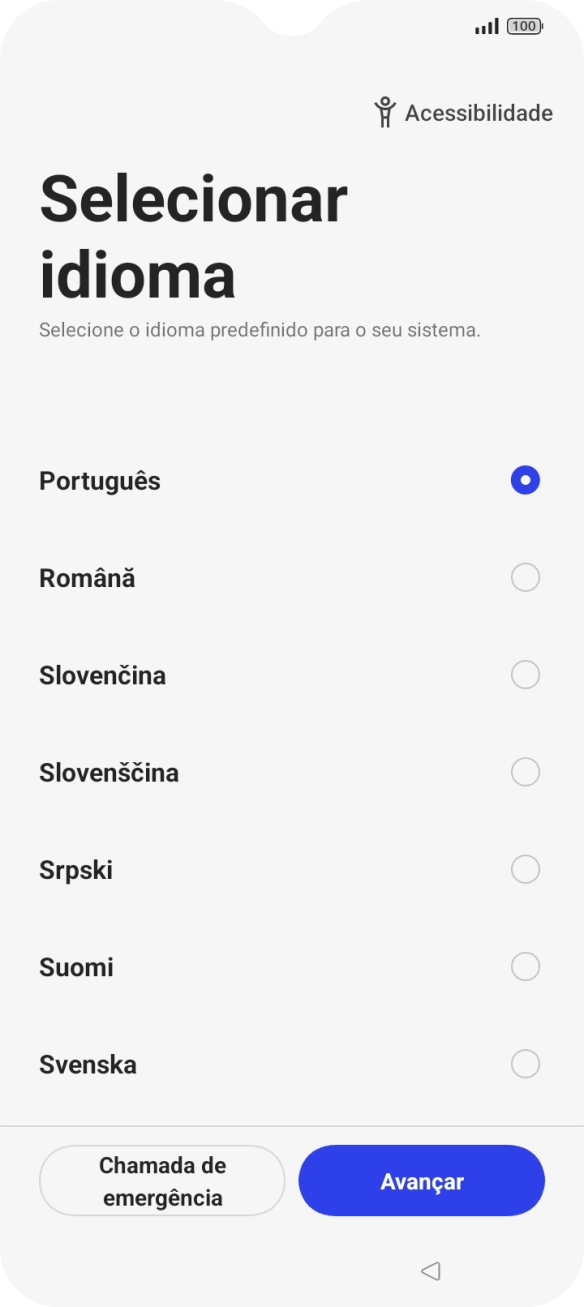Select the Português radio button
Image resolution: width=584 pixels, height=1307 pixels.
(x=524, y=480)
